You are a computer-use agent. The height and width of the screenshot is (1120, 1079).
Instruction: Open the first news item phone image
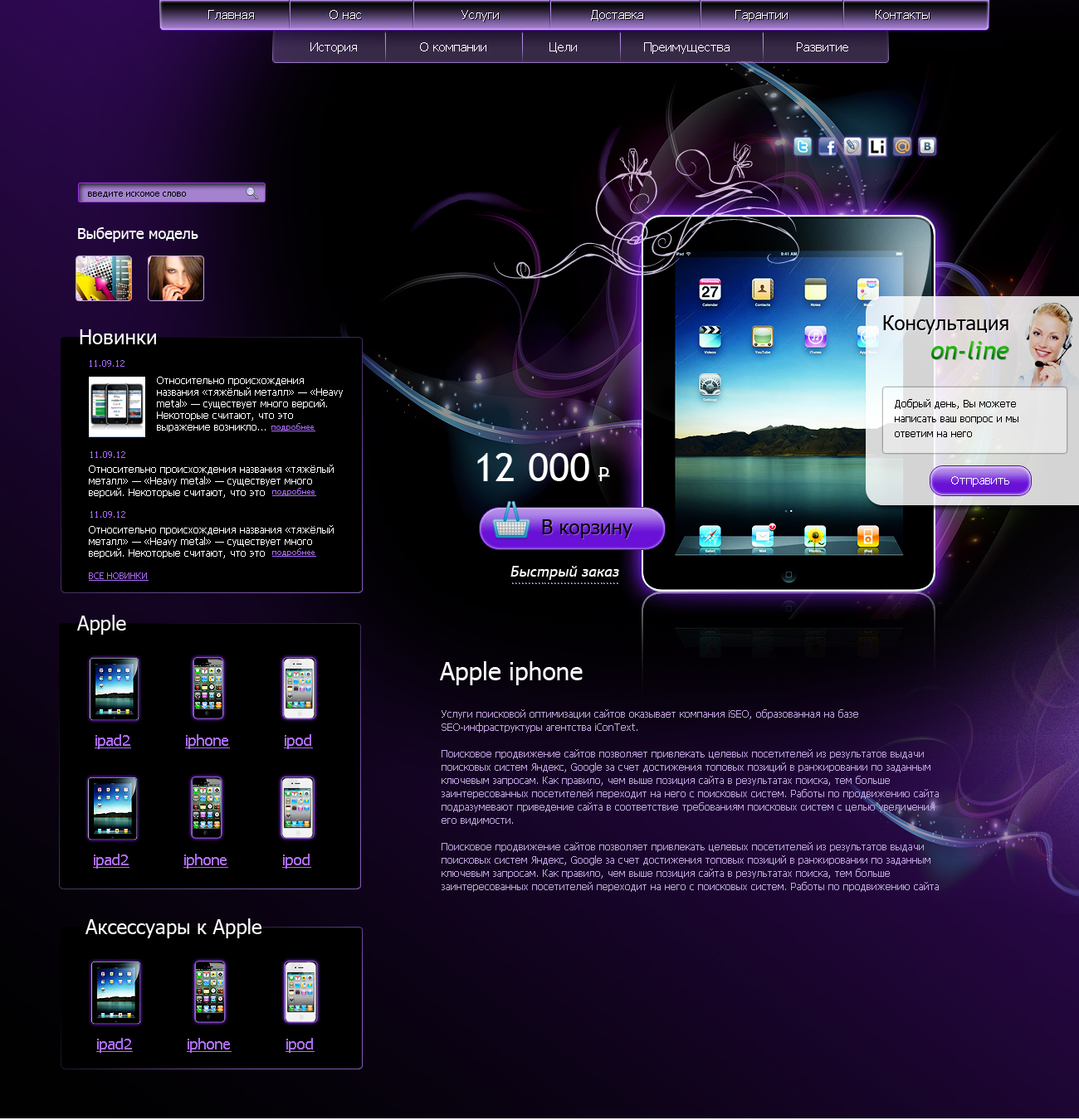tap(117, 407)
